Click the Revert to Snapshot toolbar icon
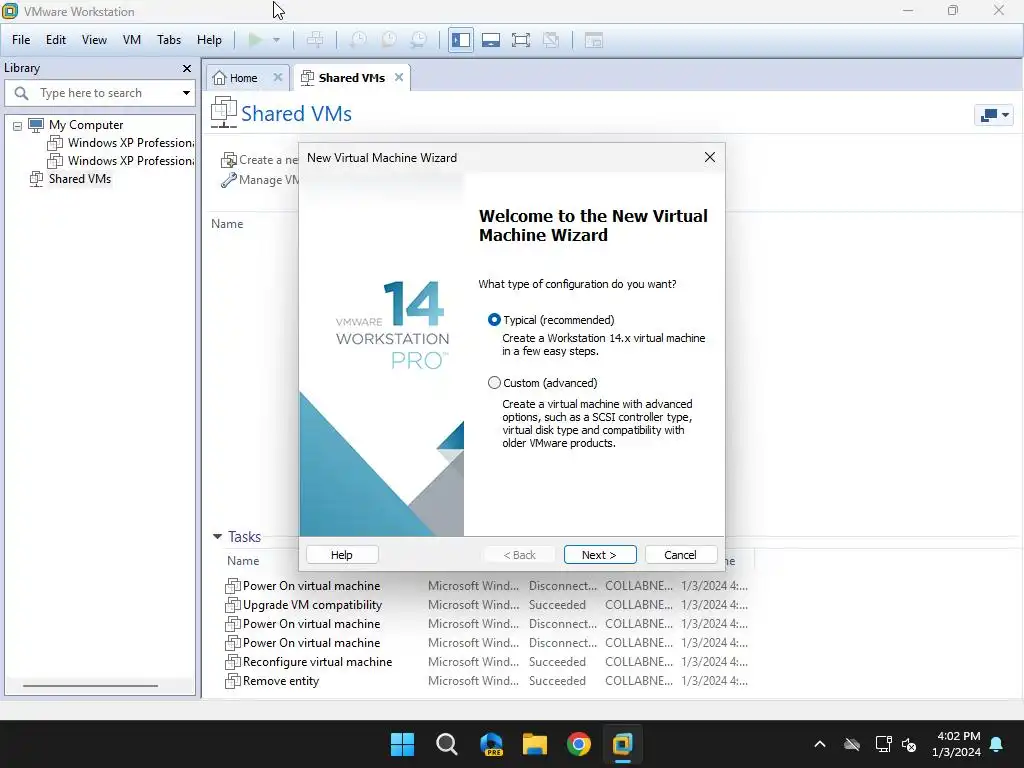The height and width of the screenshot is (768, 1024). [389, 40]
